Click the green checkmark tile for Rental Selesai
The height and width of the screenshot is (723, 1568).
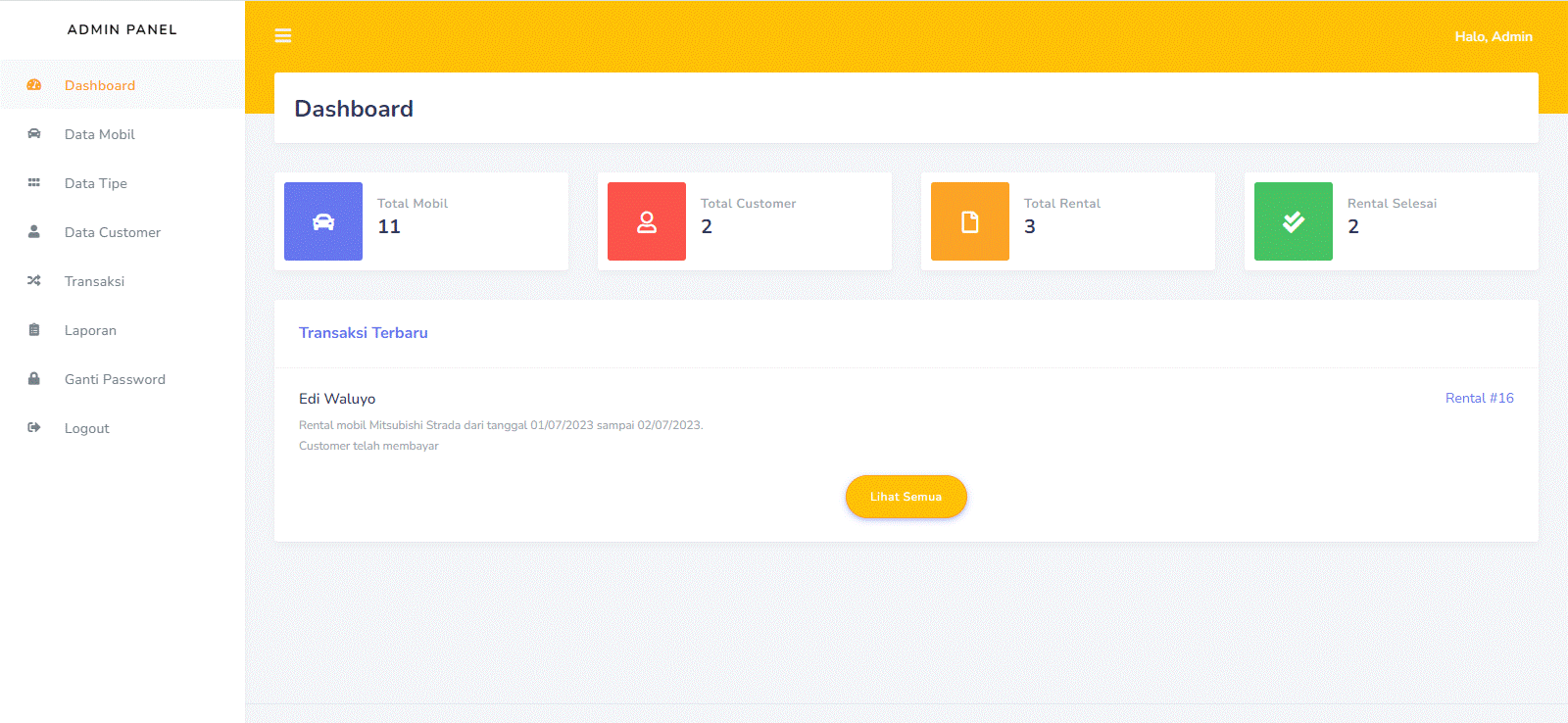1294,221
